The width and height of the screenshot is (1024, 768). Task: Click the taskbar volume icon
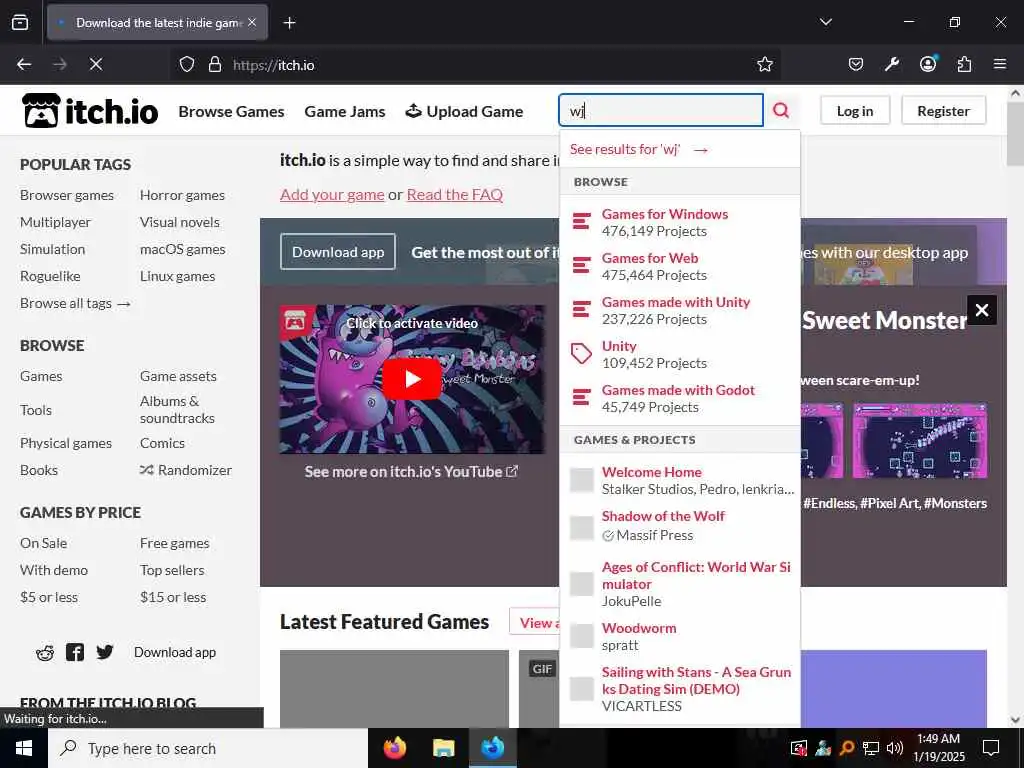[895, 748]
